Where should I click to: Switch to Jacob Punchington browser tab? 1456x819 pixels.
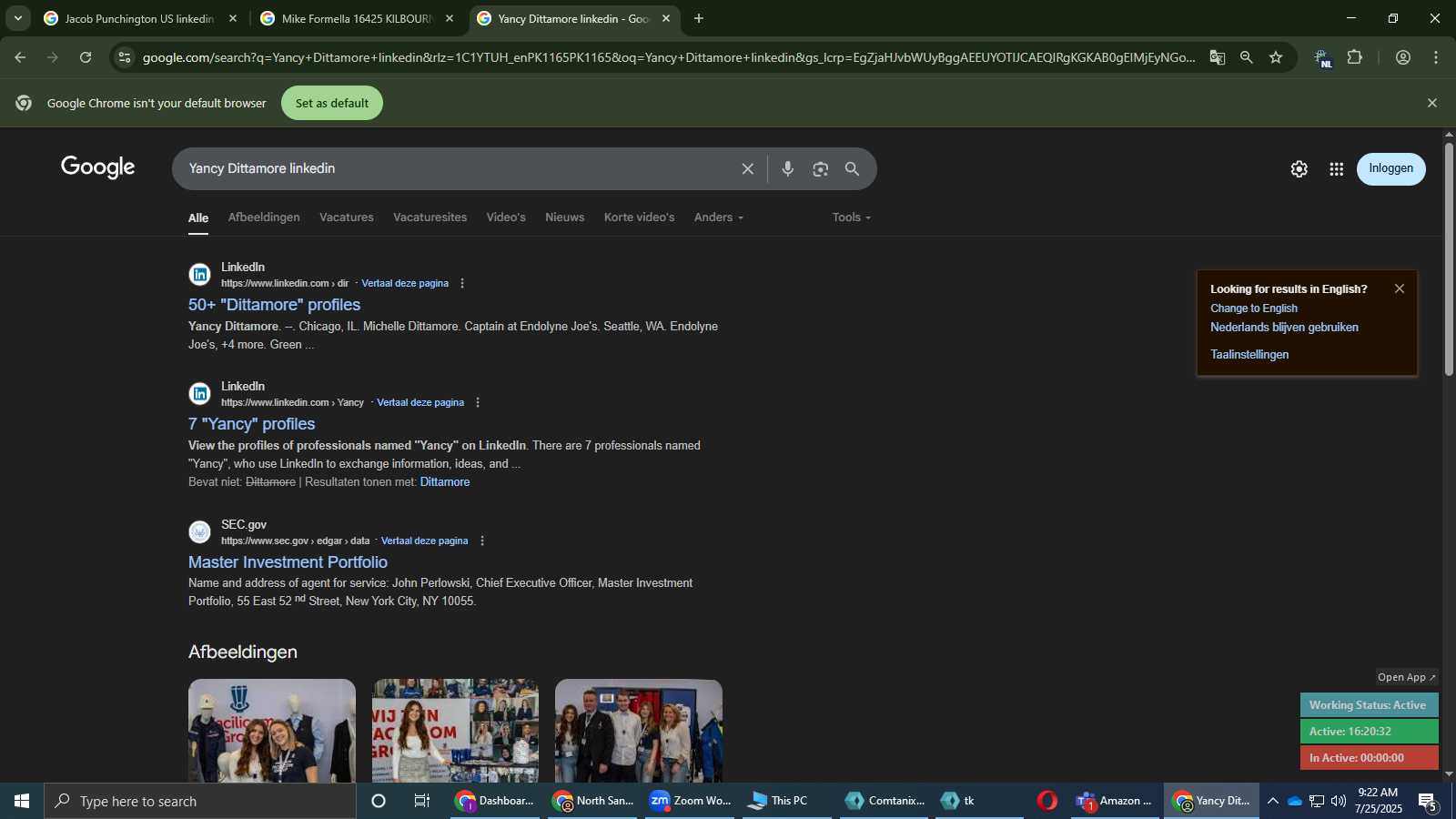[x=139, y=18]
